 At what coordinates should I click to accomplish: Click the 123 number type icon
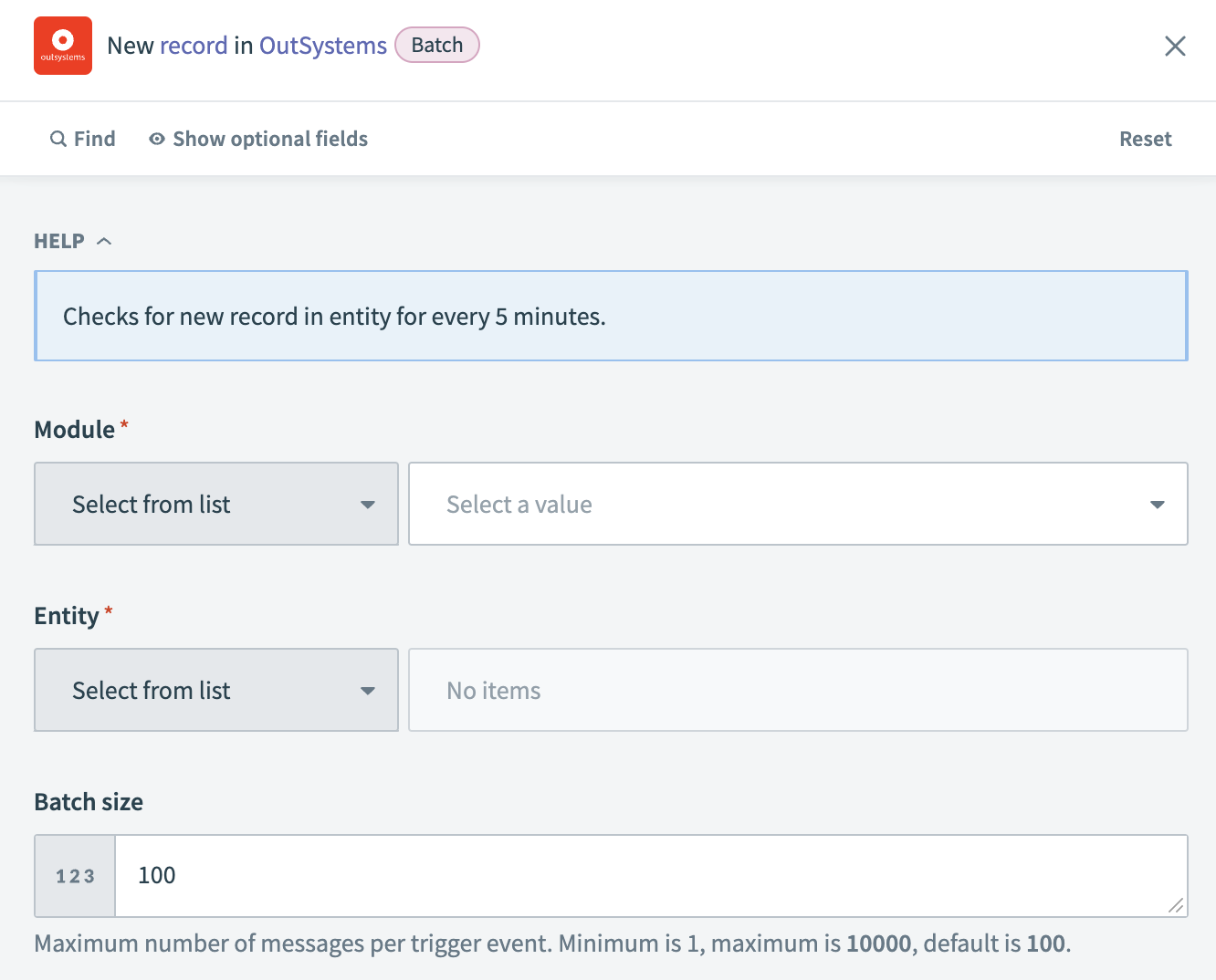click(x=75, y=876)
